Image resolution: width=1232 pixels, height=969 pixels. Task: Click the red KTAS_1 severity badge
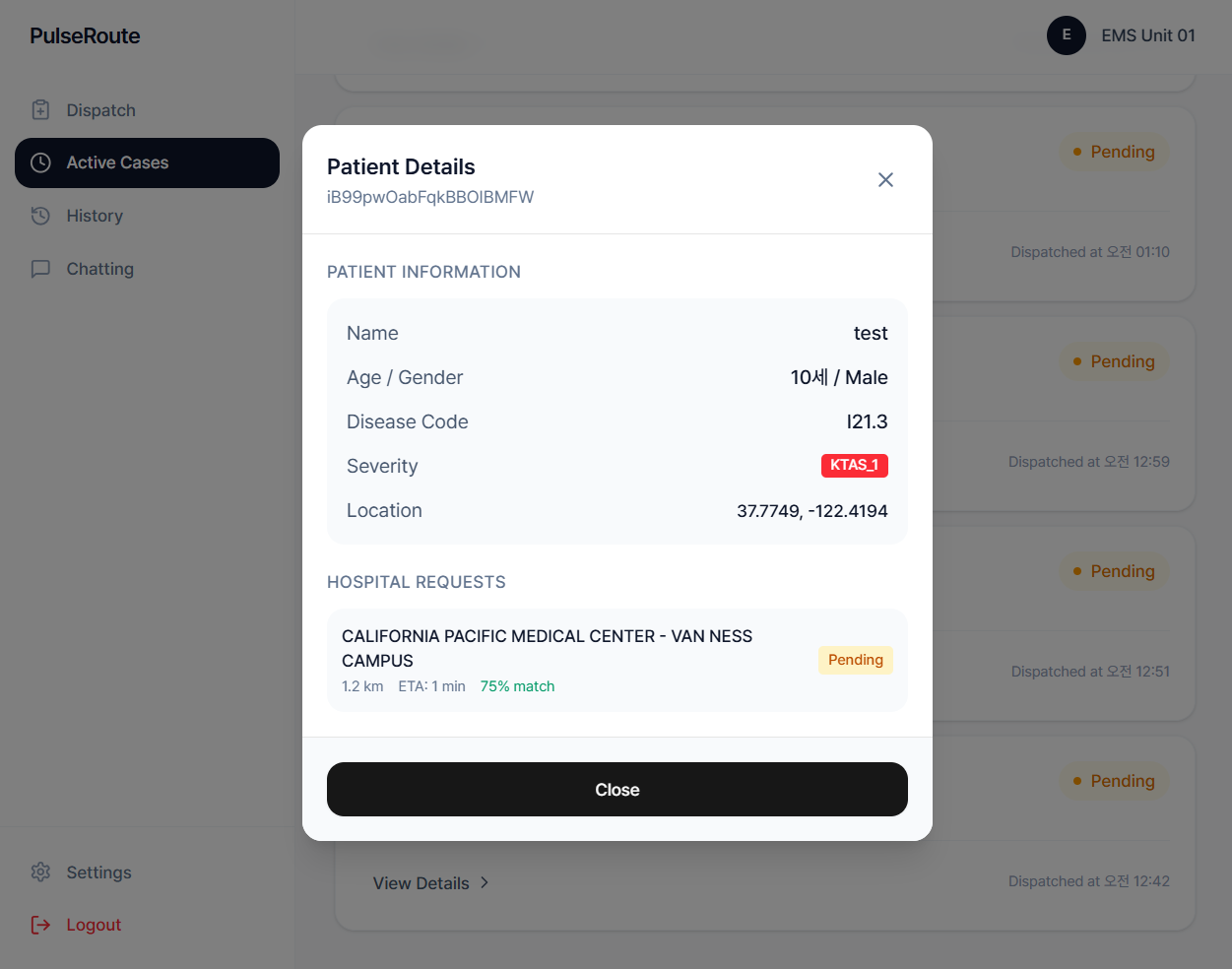tap(854, 466)
